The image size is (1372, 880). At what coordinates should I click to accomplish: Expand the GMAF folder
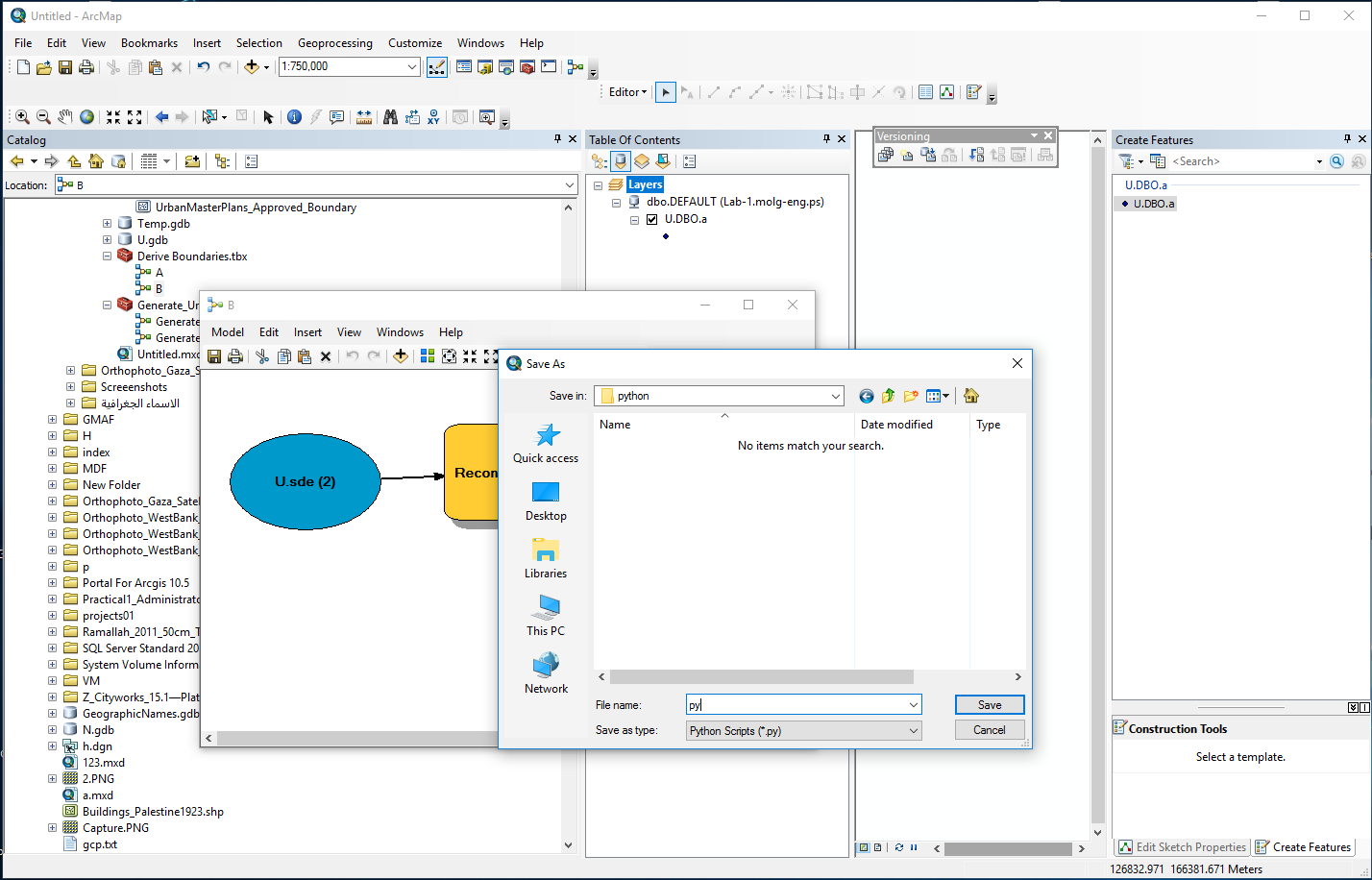click(x=53, y=420)
